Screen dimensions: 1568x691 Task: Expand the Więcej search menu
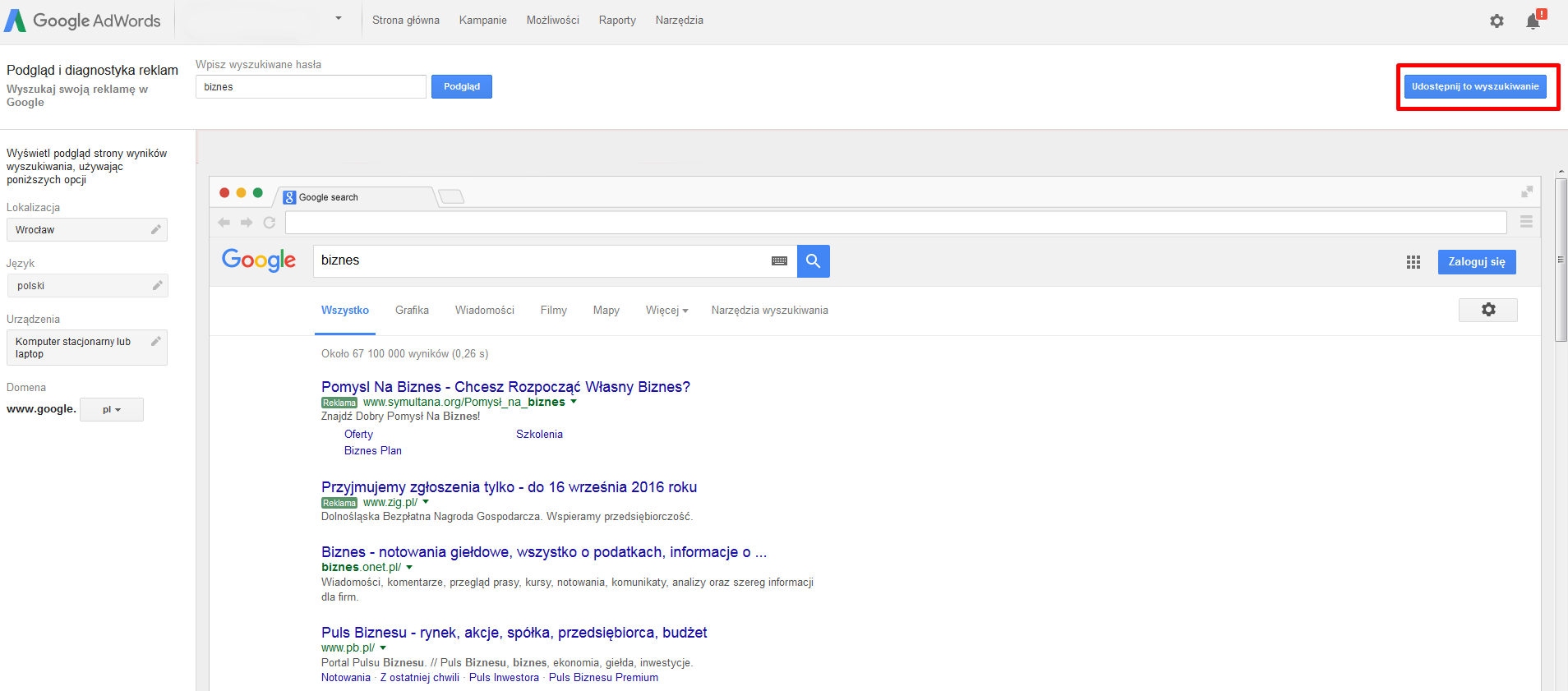coord(666,311)
